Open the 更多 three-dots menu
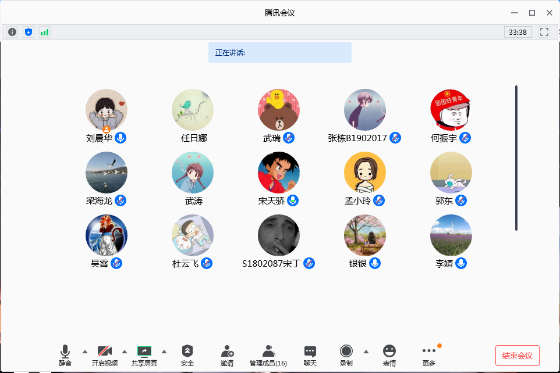The width and height of the screenshot is (560, 373). [x=429, y=355]
